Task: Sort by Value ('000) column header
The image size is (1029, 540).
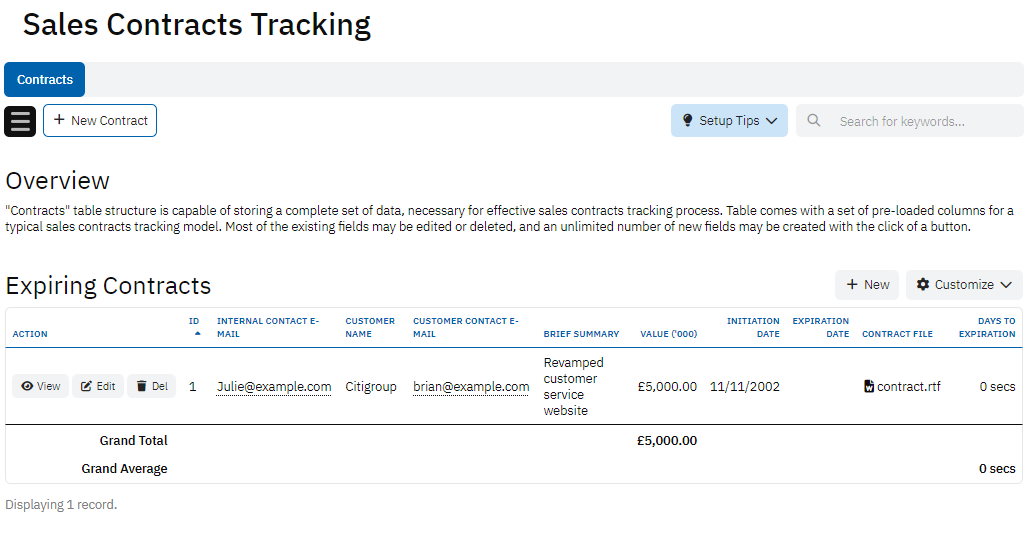Action: pyautogui.click(x=668, y=334)
